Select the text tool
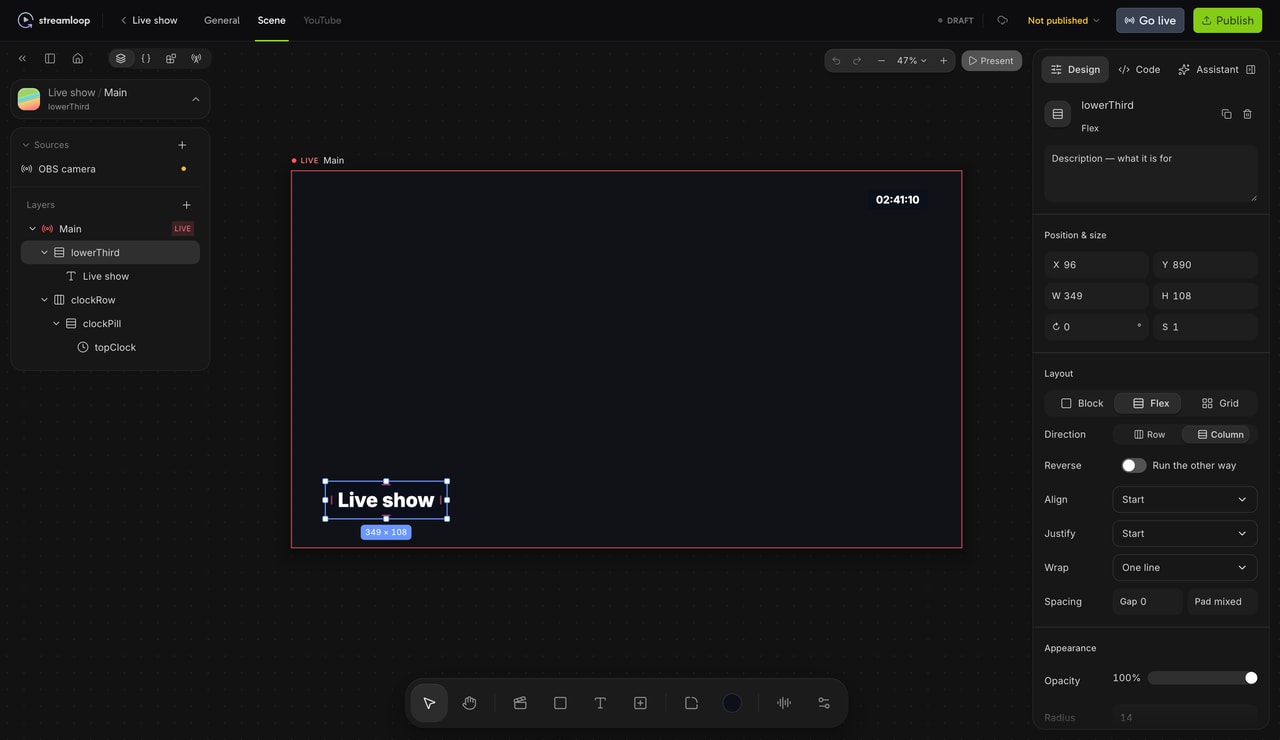 coord(600,703)
